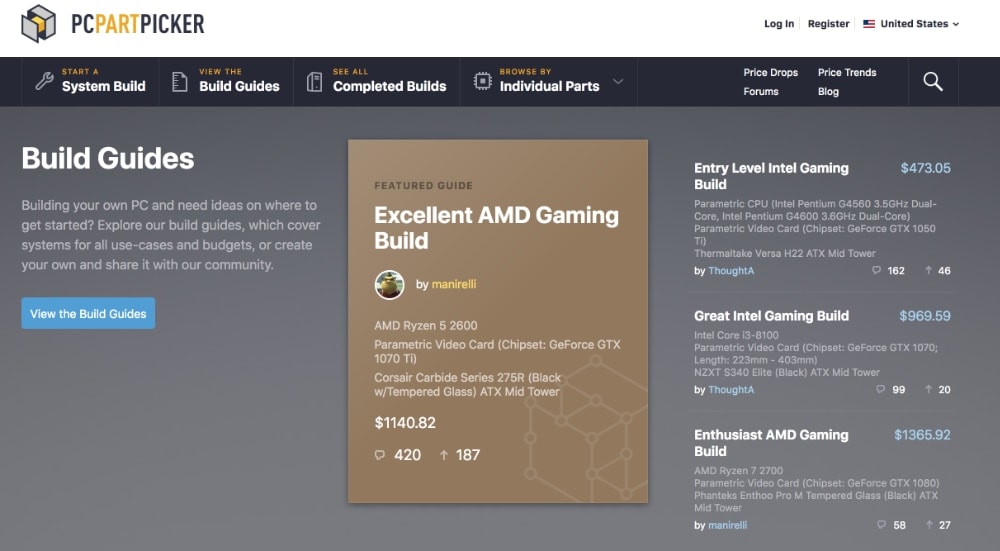Open the Price Drops link
1000x551 pixels.
(x=770, y=73)
